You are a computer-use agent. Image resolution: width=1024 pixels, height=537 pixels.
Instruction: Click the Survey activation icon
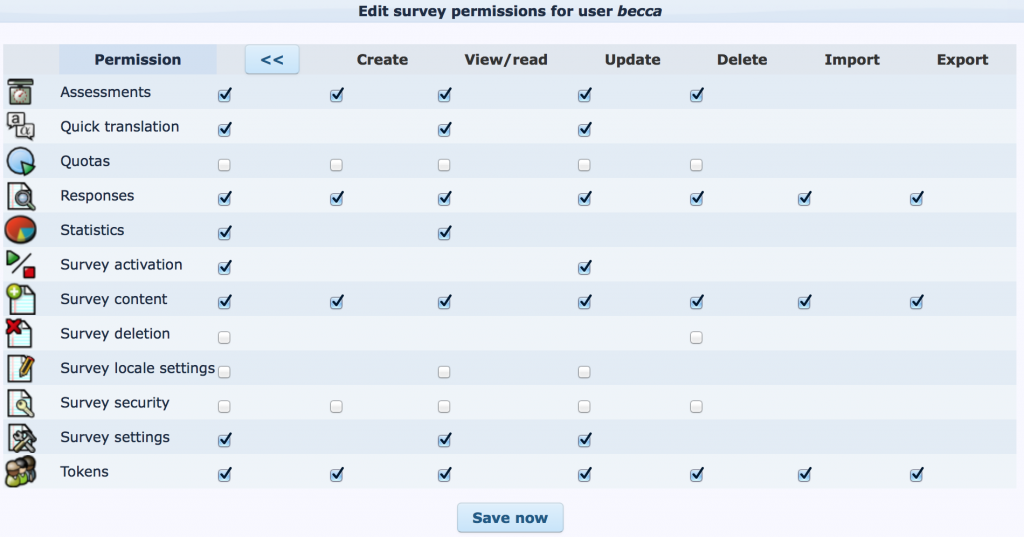coord(21,265)
